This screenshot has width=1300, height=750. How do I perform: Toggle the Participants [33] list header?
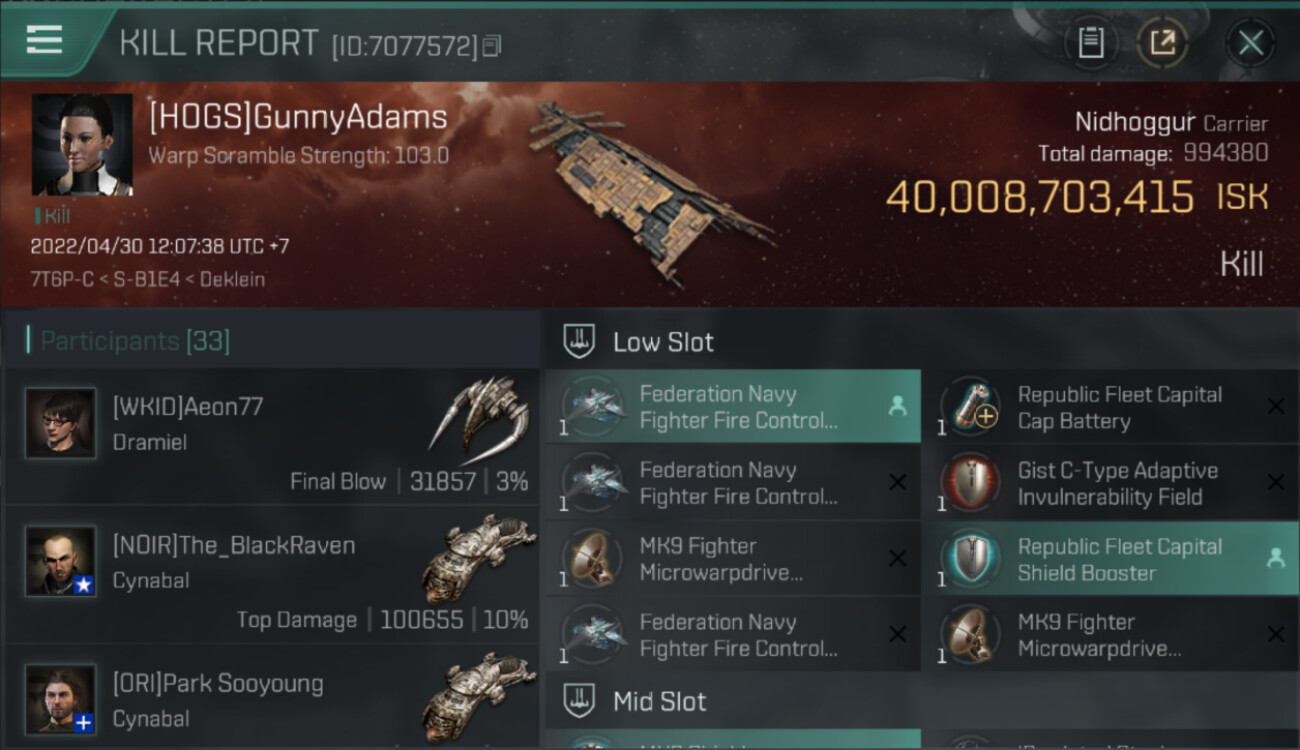pyautogui.click(x=135, y=341)
